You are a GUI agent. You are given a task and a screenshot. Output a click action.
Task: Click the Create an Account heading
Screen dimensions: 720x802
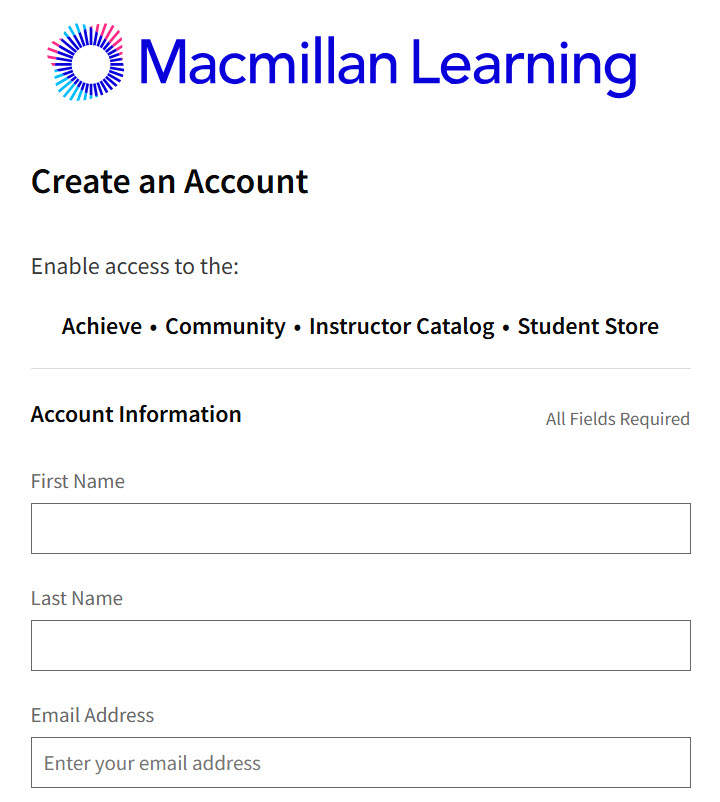pos(169,182)
